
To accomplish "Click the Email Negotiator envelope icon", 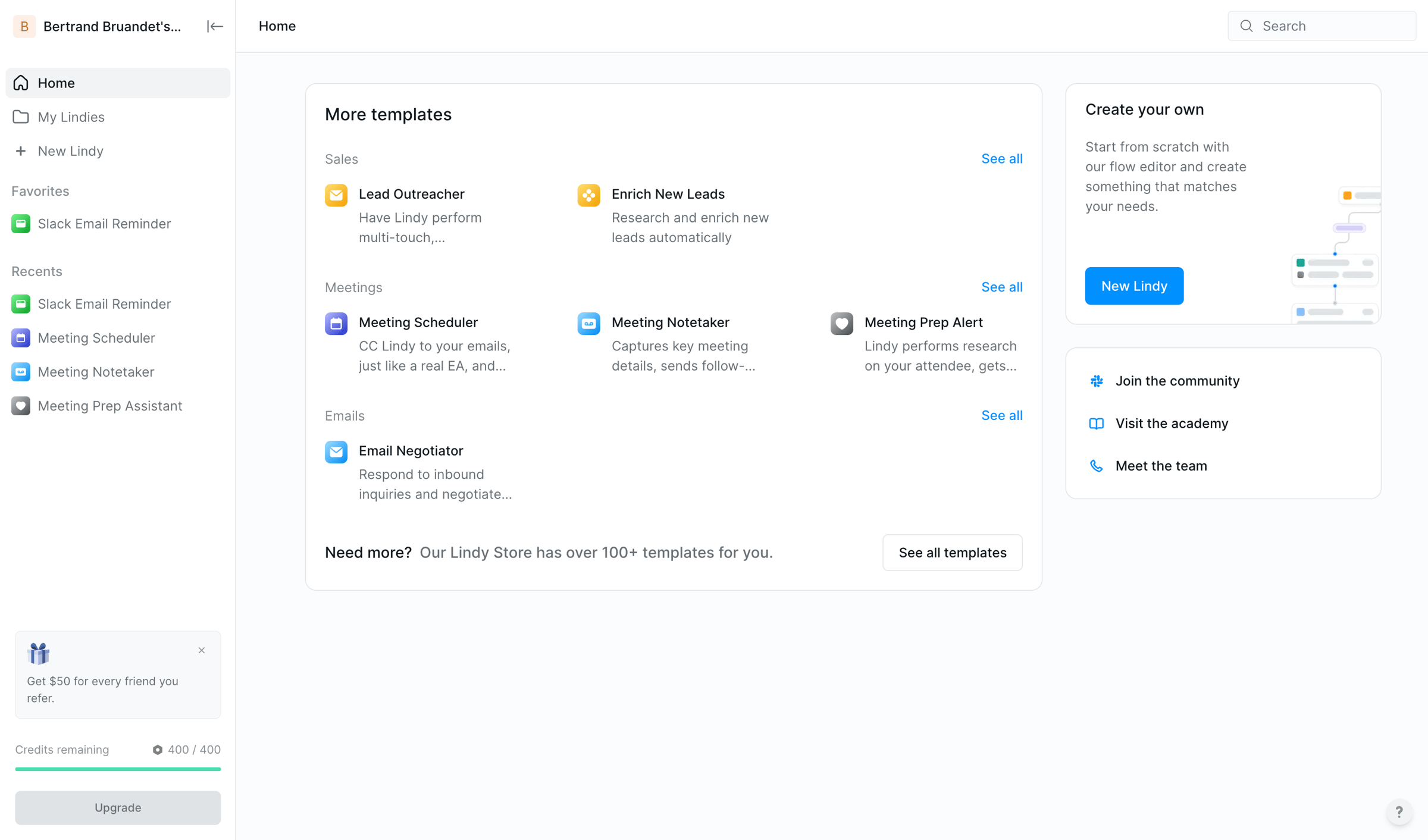I will [336, 452].
